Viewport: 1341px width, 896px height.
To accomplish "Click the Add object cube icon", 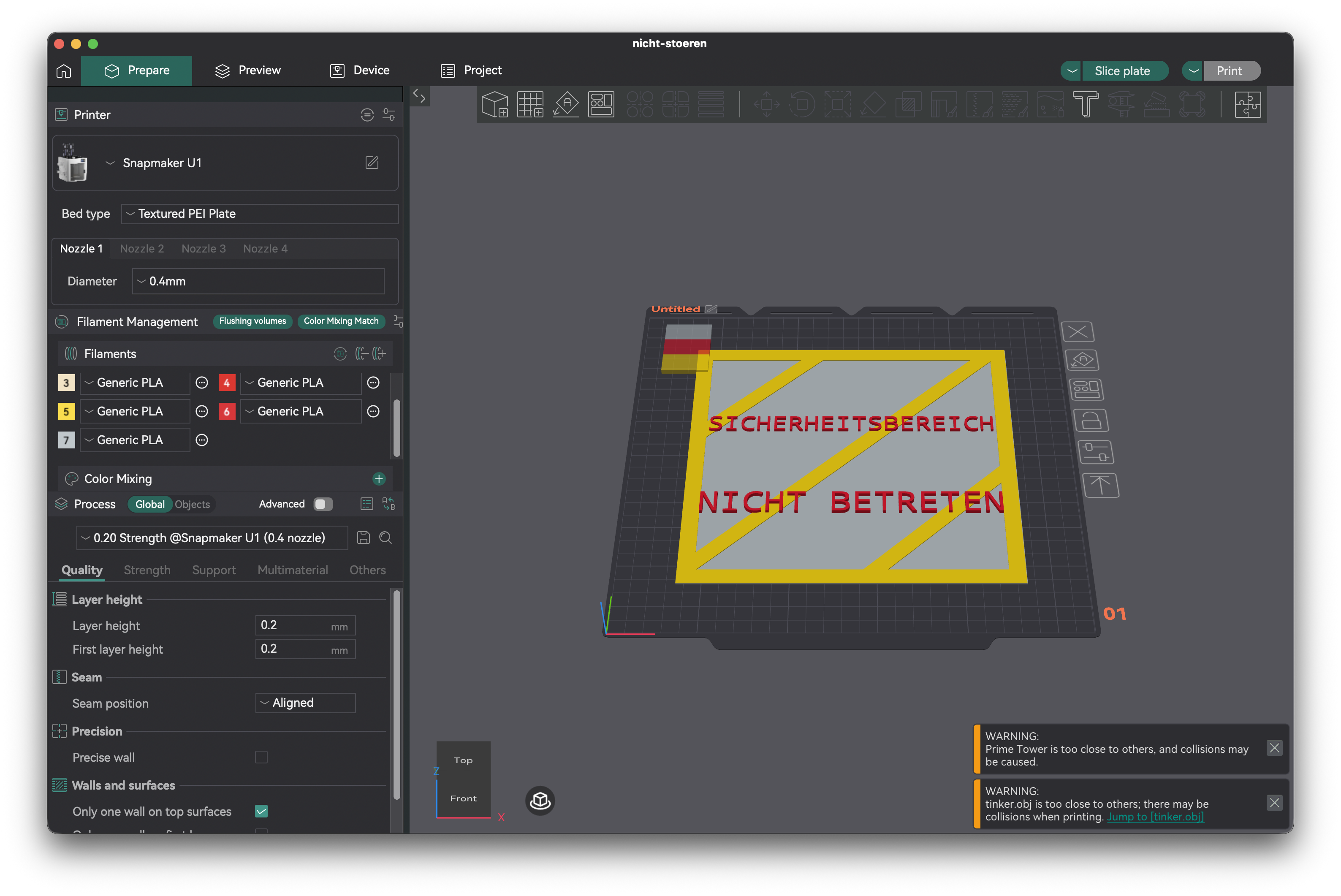I will click(494, 105).
